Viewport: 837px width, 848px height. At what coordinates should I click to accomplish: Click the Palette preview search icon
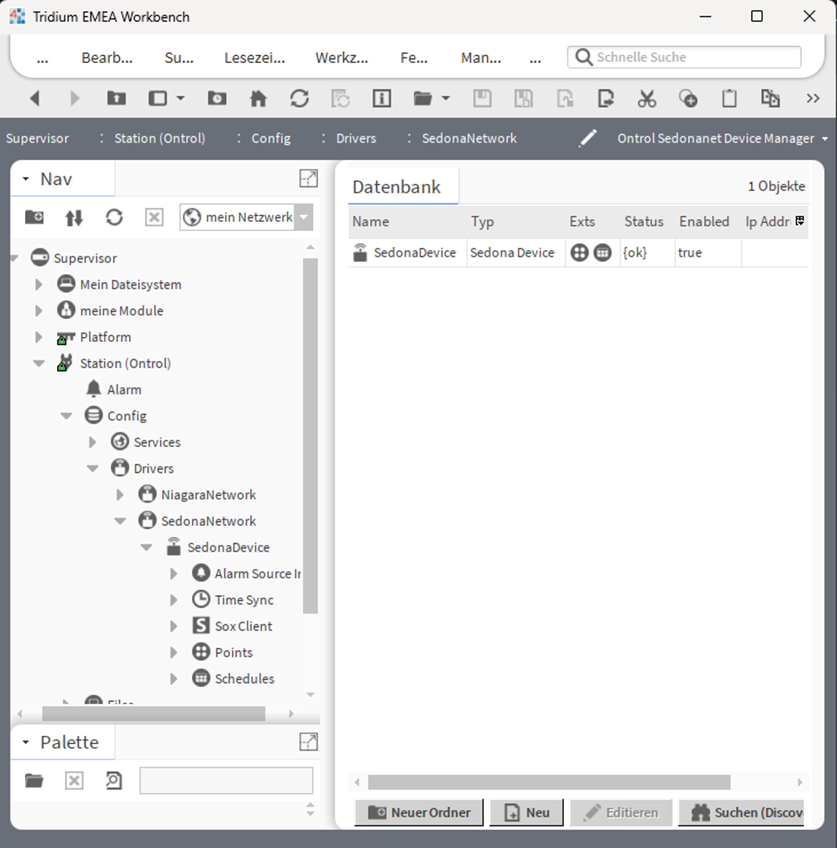(114, 780)
